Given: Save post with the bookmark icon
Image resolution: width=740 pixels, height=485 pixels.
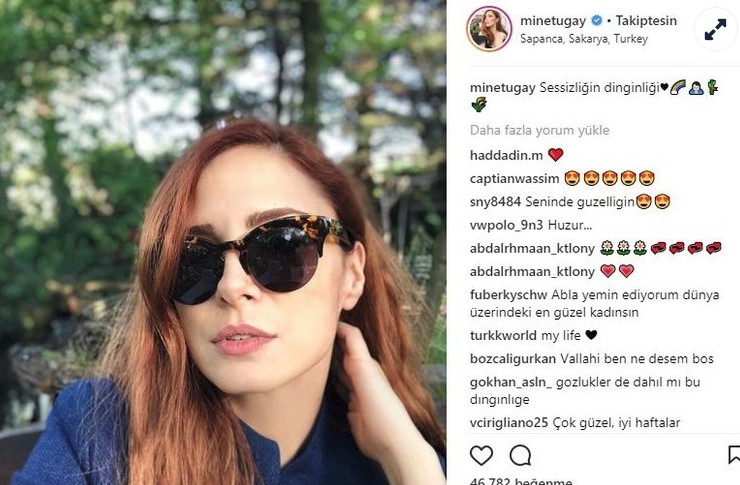Looking at the screenshot, I should (734, 455).
